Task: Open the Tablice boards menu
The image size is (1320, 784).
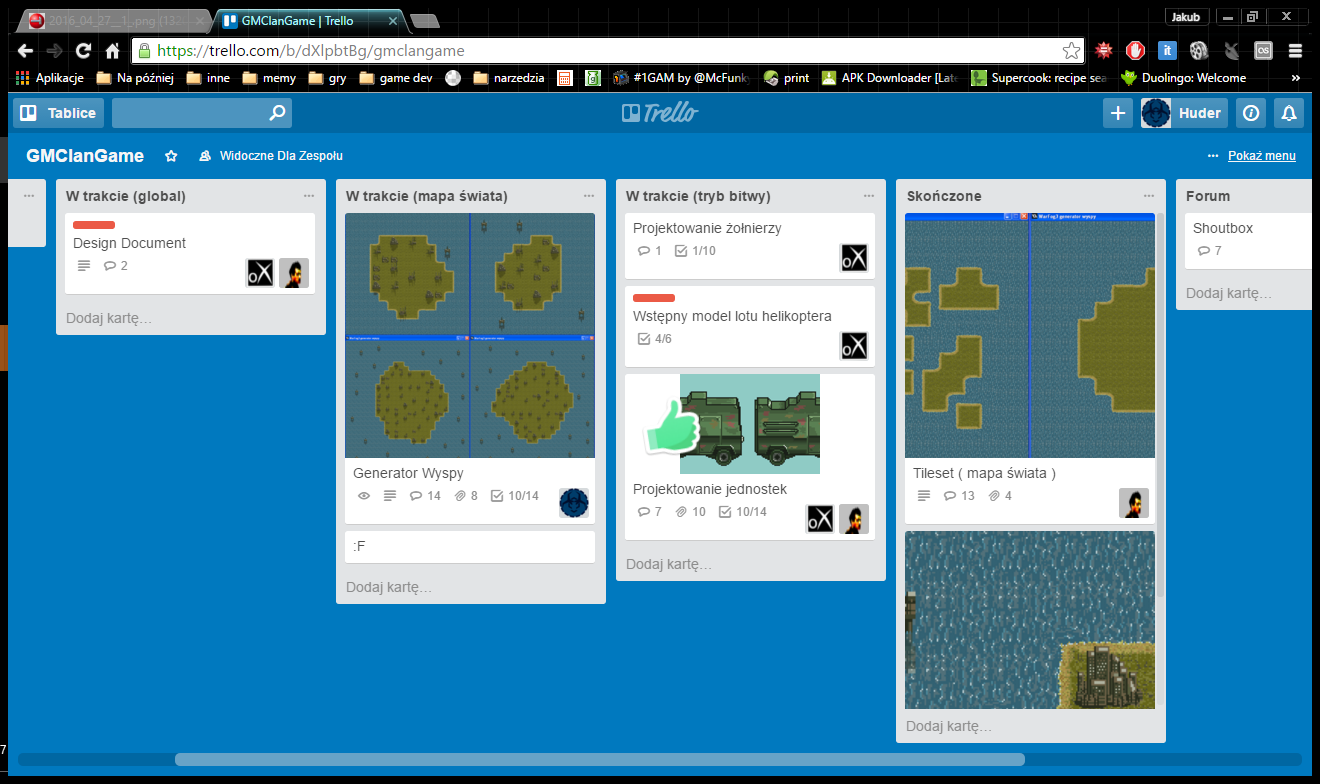Action: (59, 113)
